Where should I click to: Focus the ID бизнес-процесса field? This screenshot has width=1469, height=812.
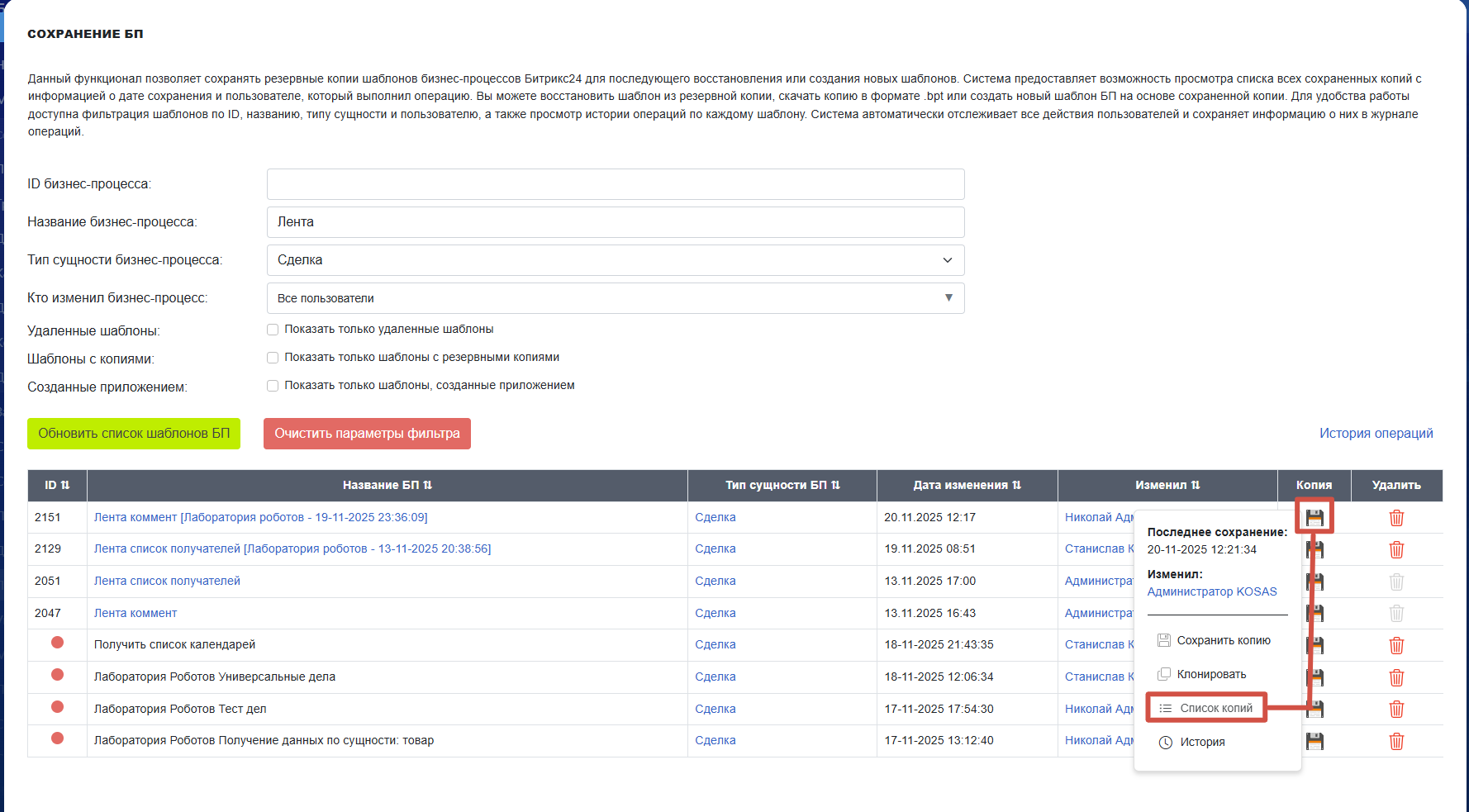click(x=616, y=184)
